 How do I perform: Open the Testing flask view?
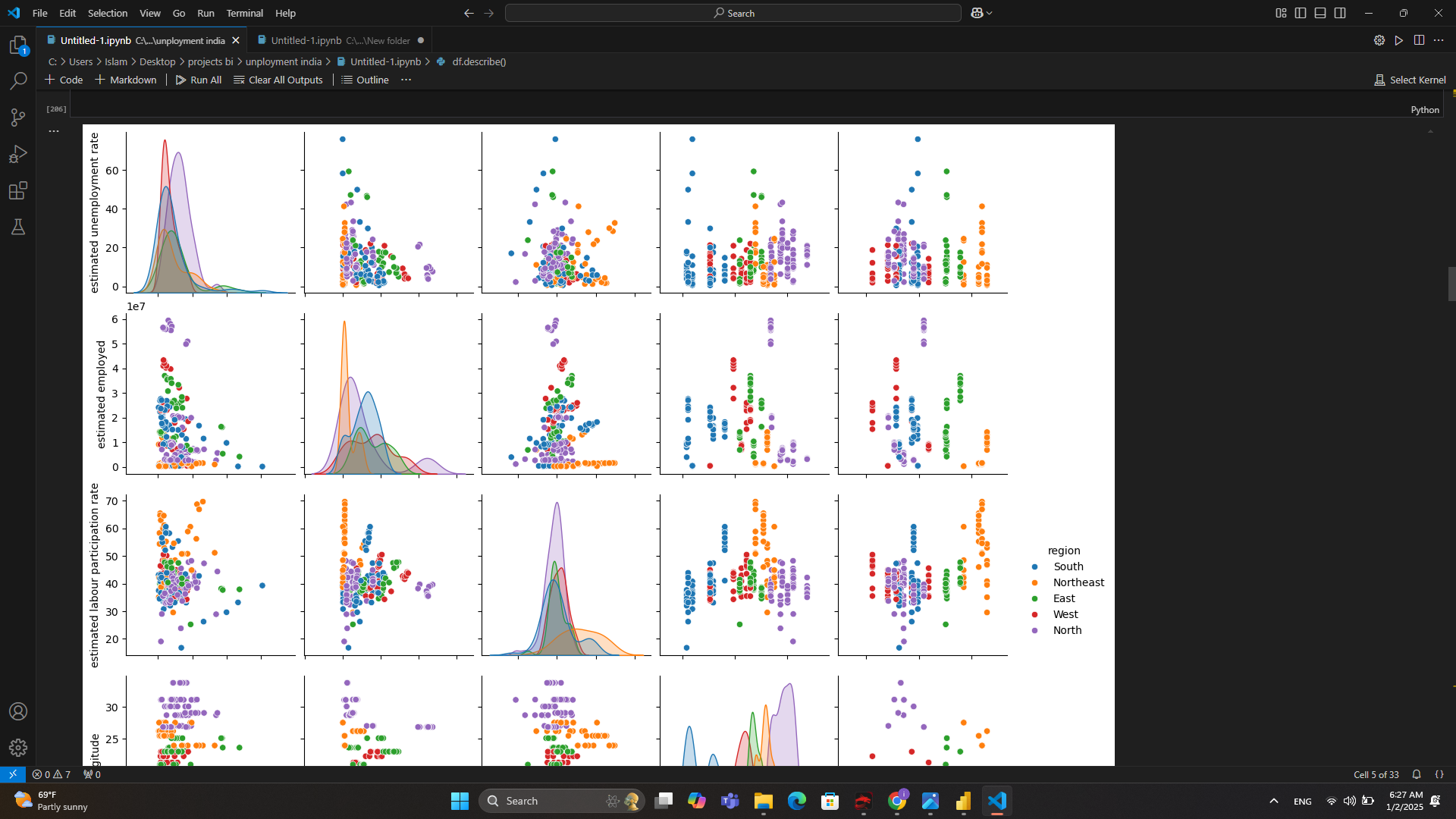17,227
